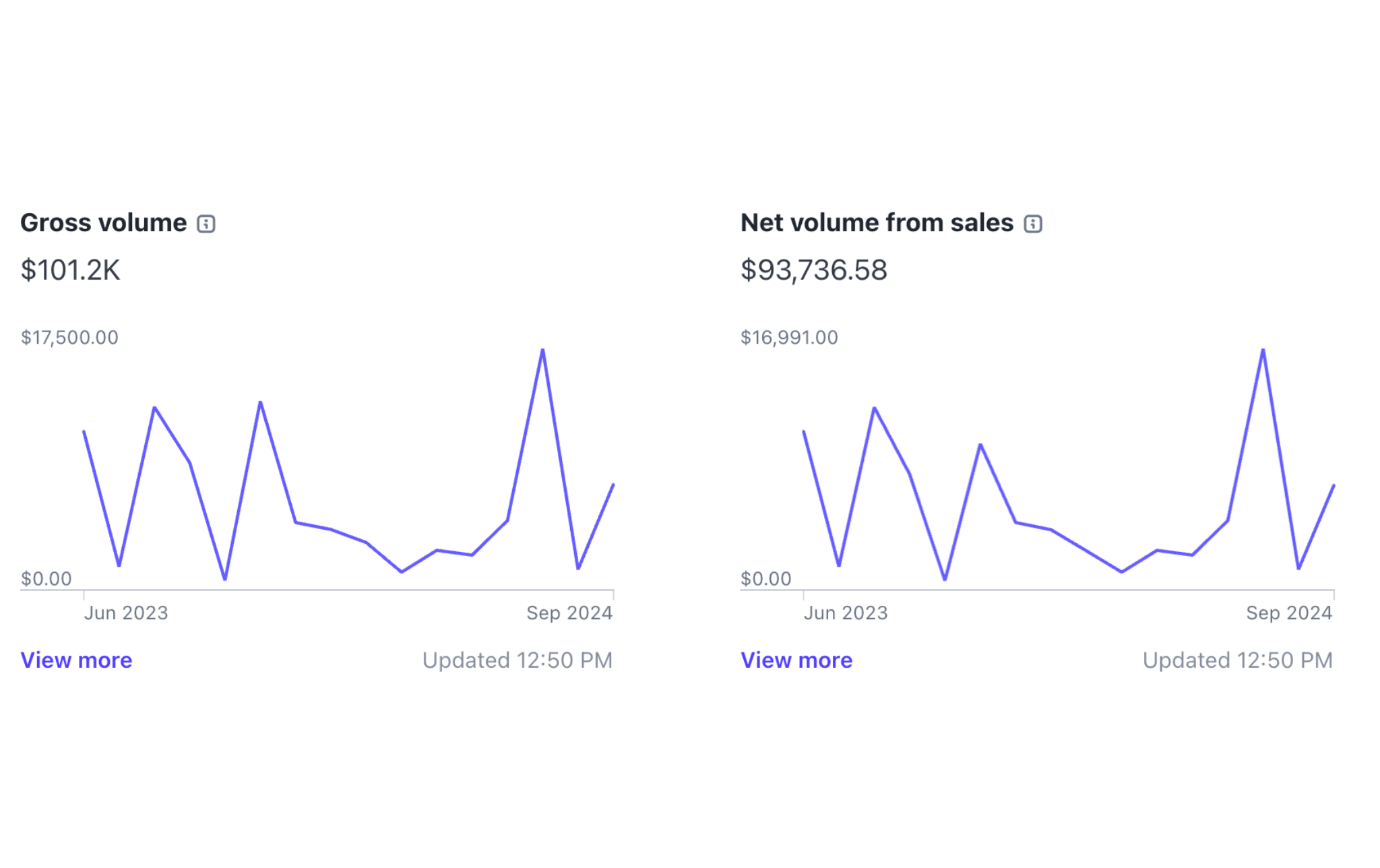
Task: Click the Net volume from sales heading
Action: pos(877,223)
